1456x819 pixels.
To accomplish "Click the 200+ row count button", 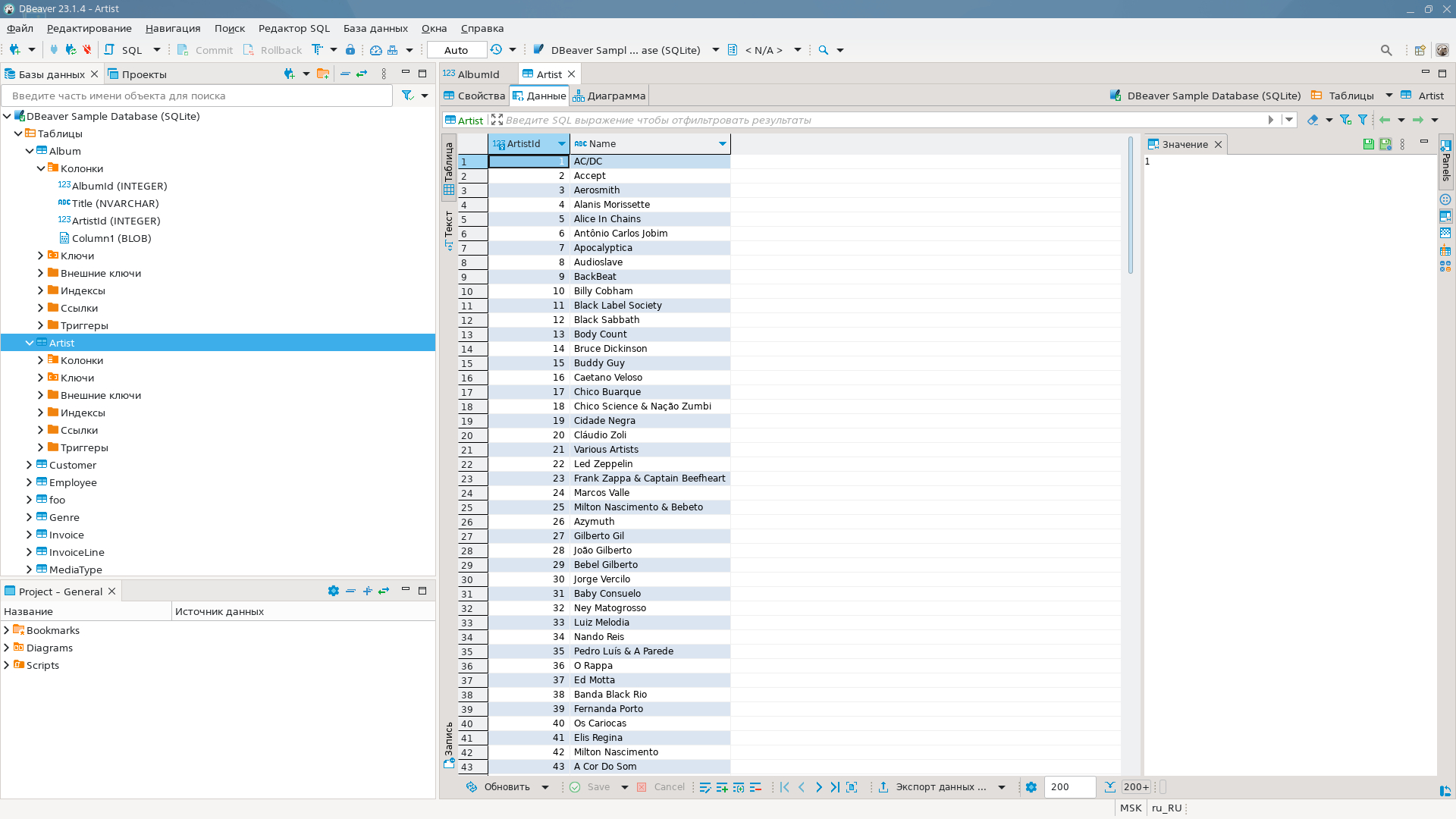I will (x=1136, y=787).
